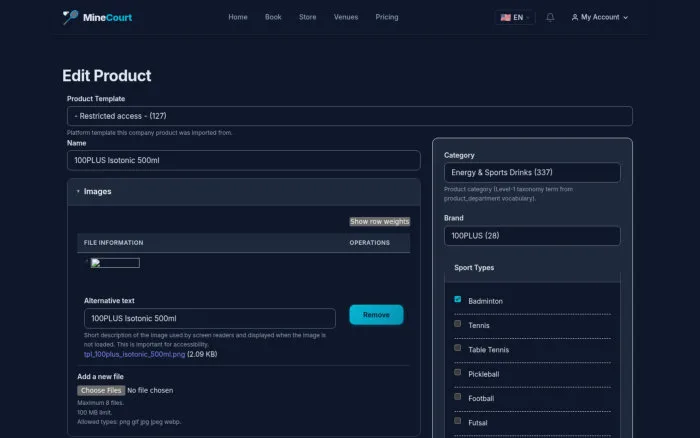Image resolution: width=700 pixels, height=438 pixels.
Task: Remove the uploaded image
Action: pos(376,315)
